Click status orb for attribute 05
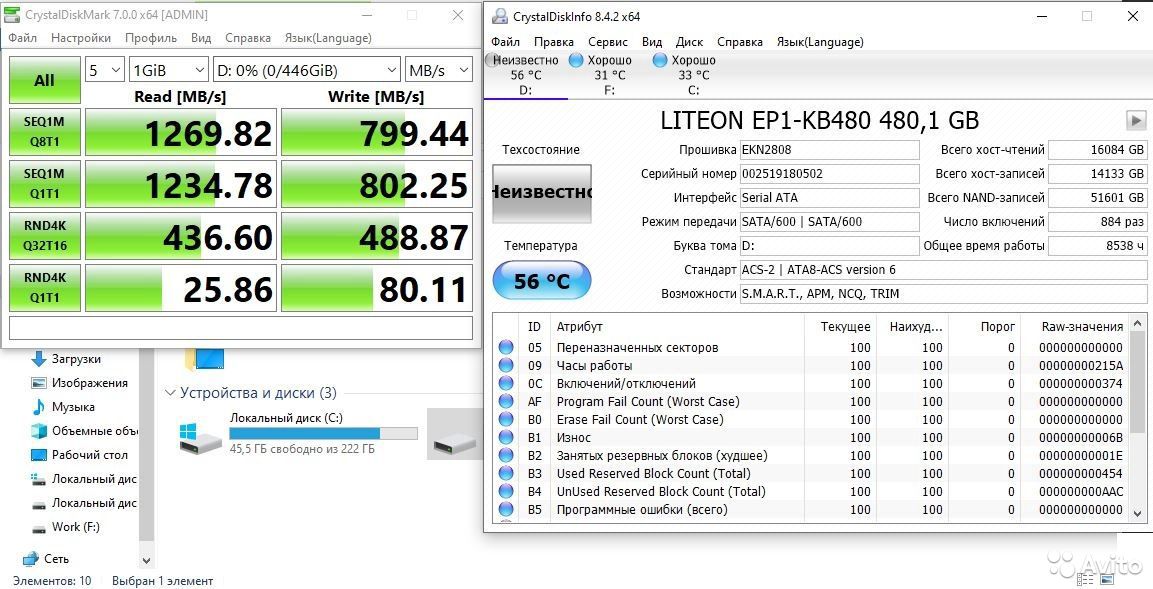 click(506, 348)
